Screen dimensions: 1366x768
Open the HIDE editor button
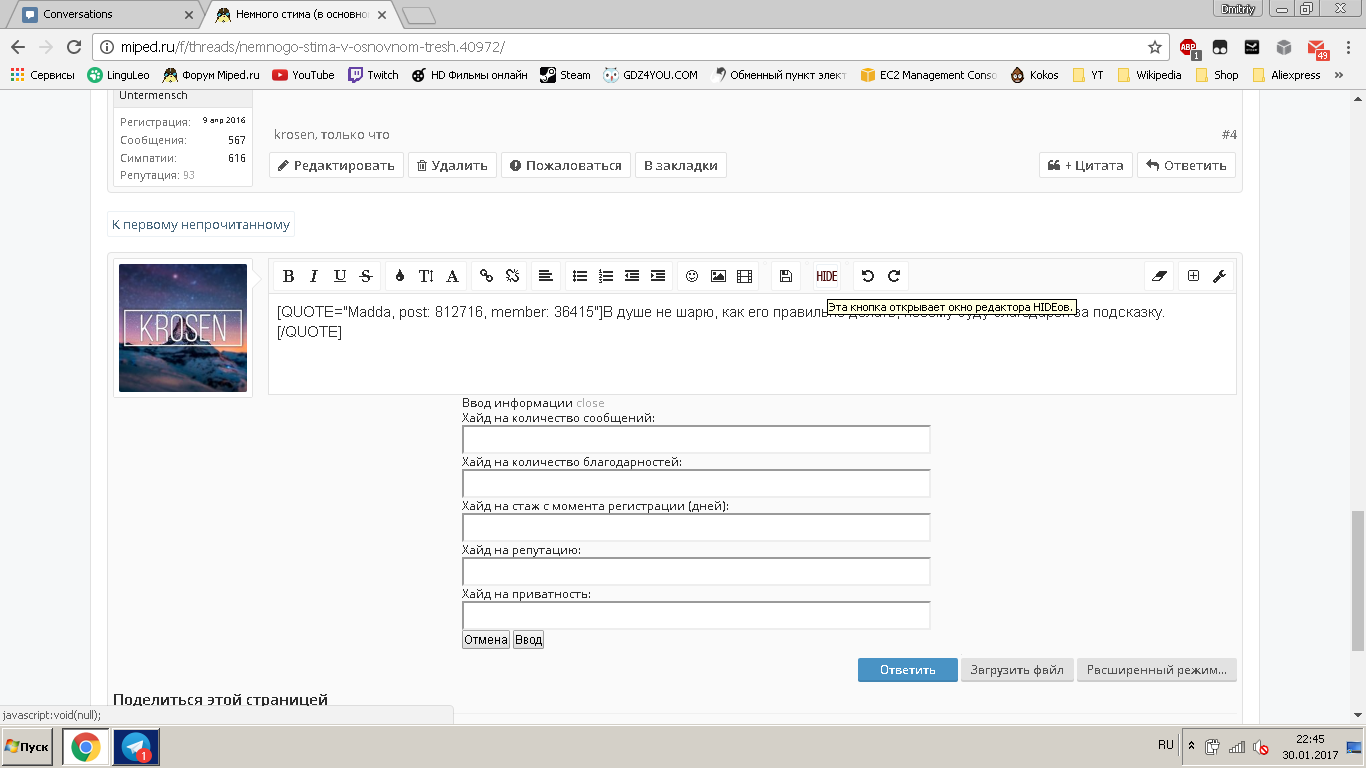click(827, 276)
